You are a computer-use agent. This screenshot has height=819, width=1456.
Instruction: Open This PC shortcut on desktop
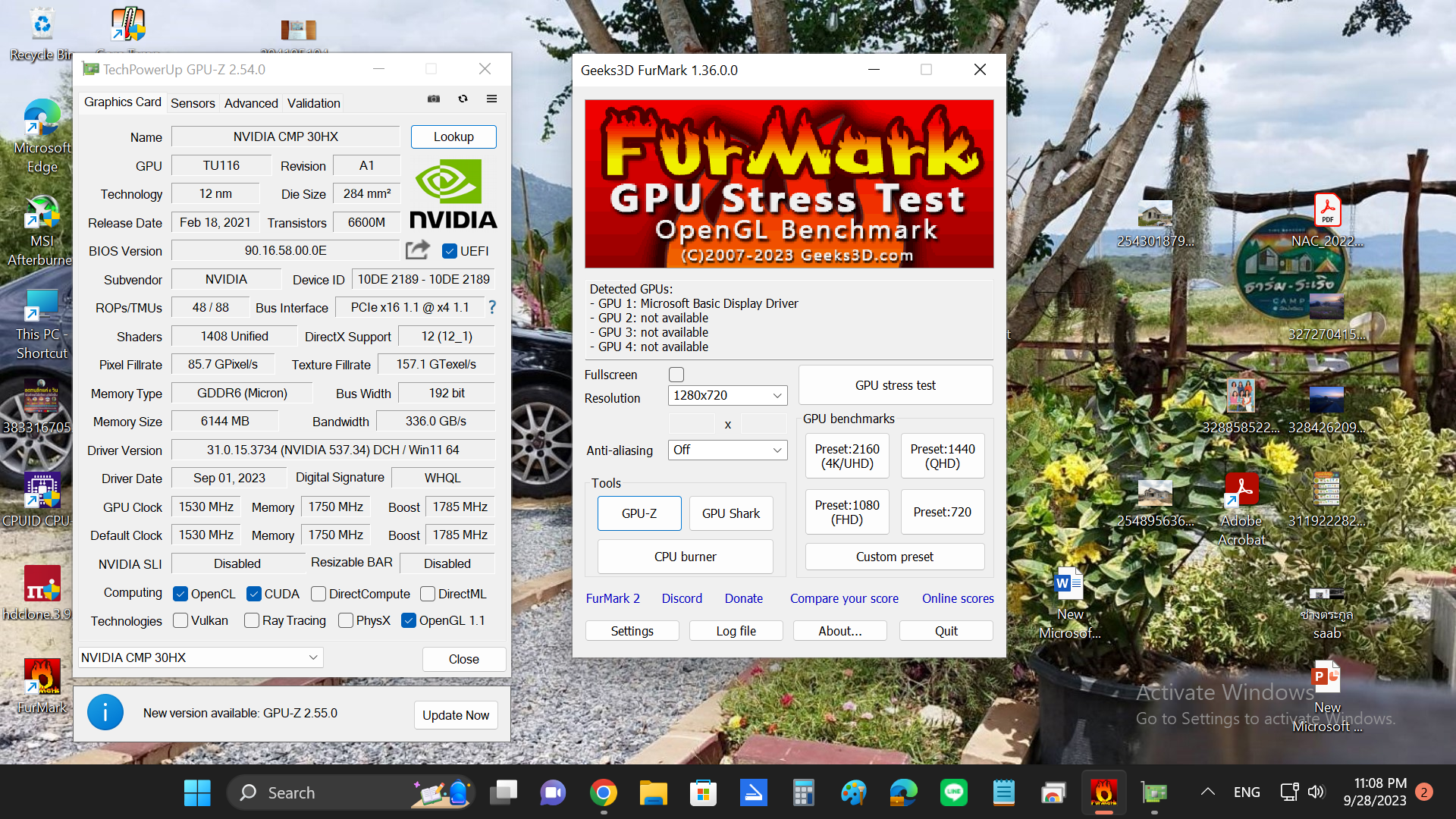pyautogui.click(x=42, y=325)
